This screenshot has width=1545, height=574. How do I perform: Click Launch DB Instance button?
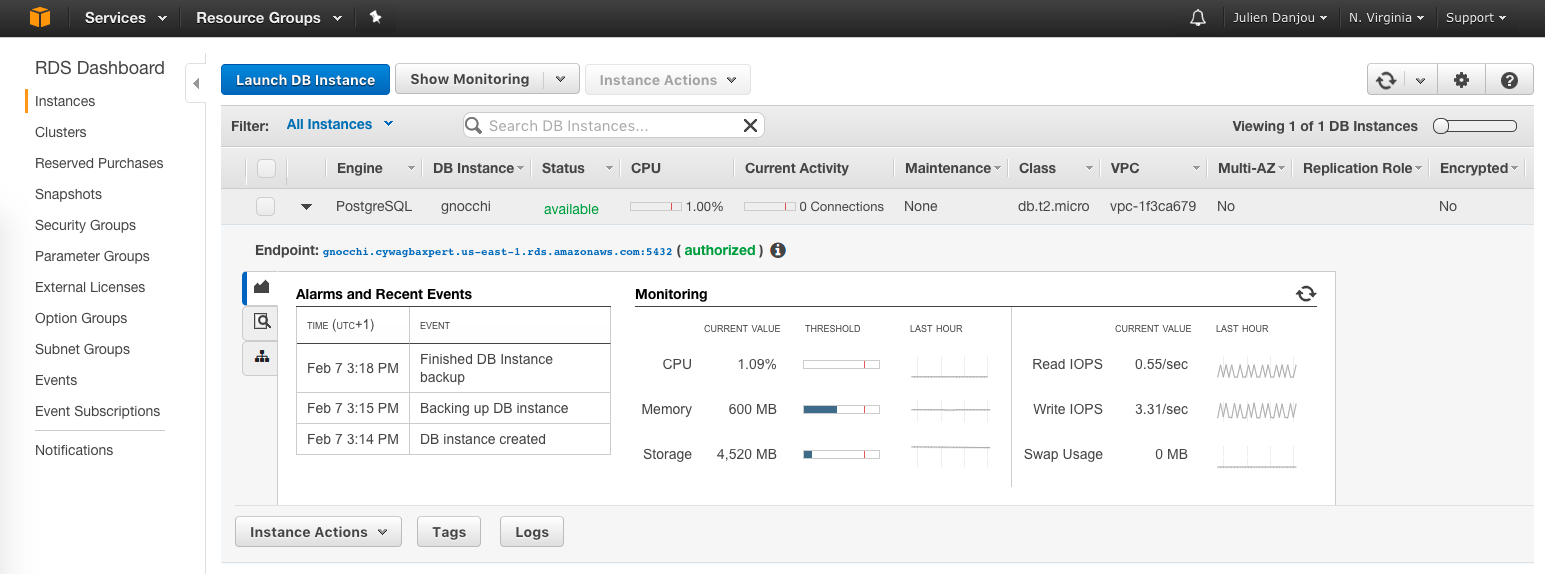[x=305, y=80]
